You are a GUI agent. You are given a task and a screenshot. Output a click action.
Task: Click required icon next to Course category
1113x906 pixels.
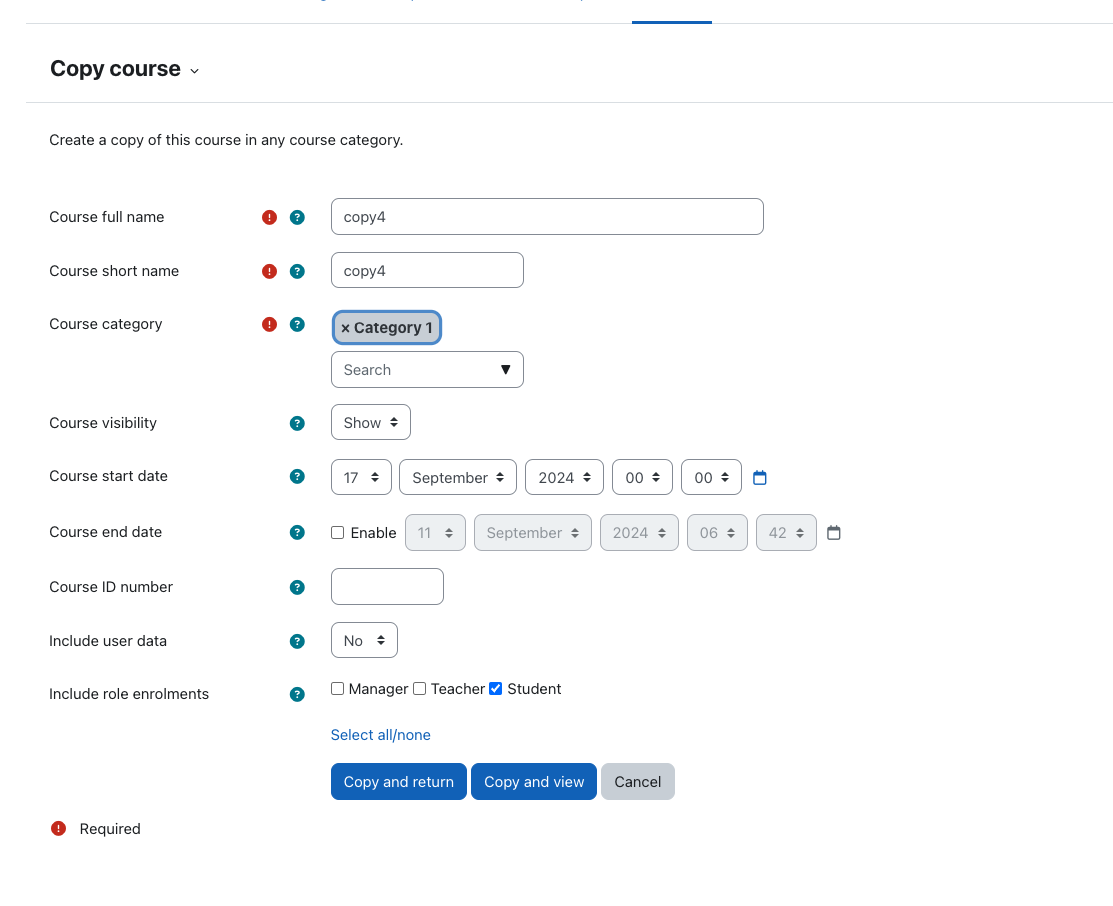(x=269, y=324)
